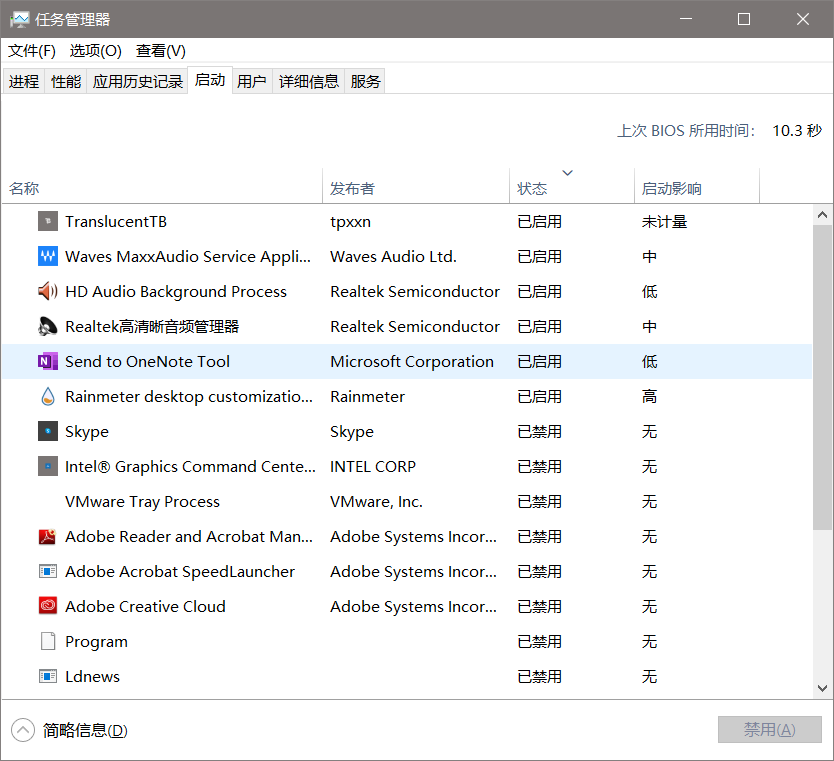Click Skype's 已禁用 status cell
834x761 pixels.
coord(539,431)
